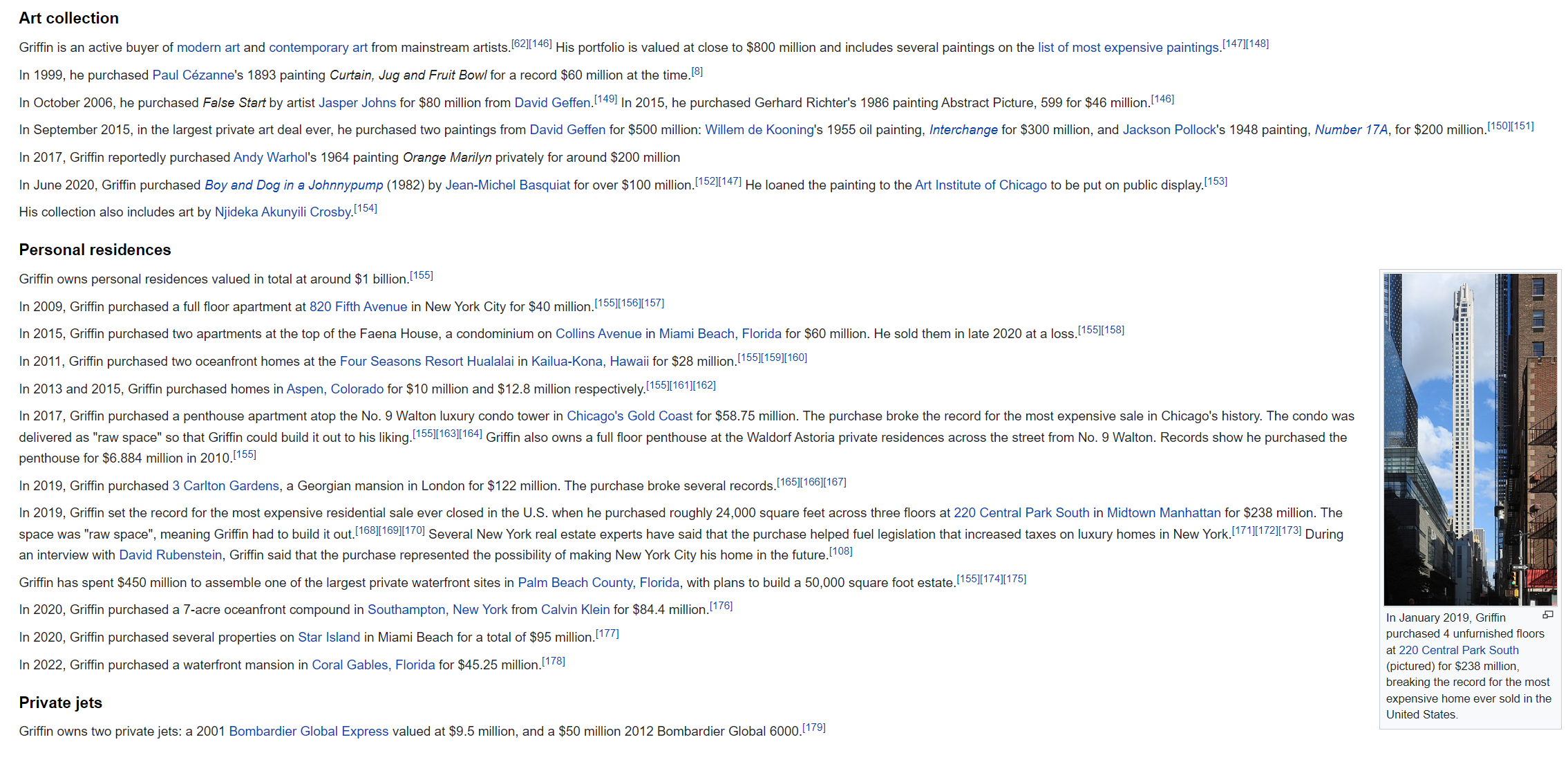Image resolution: width=1568 pixels, height=762 pixels.
Task: Open the Willem de Kooning link
Action: point(759,130)
